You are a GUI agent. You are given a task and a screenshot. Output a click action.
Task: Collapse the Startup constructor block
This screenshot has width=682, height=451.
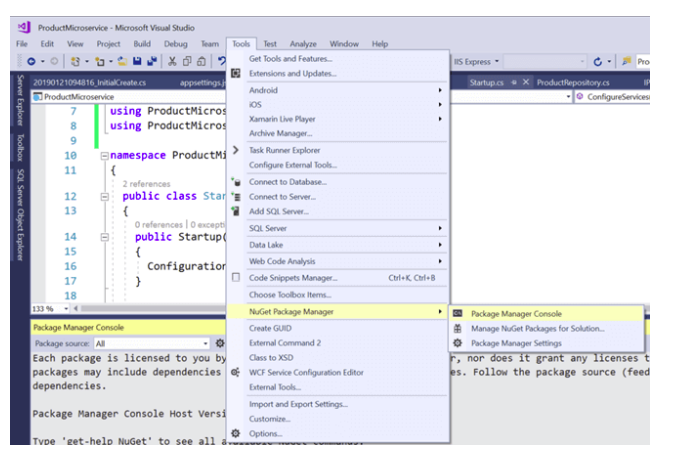pyautogui.click(x=104, y=237)
